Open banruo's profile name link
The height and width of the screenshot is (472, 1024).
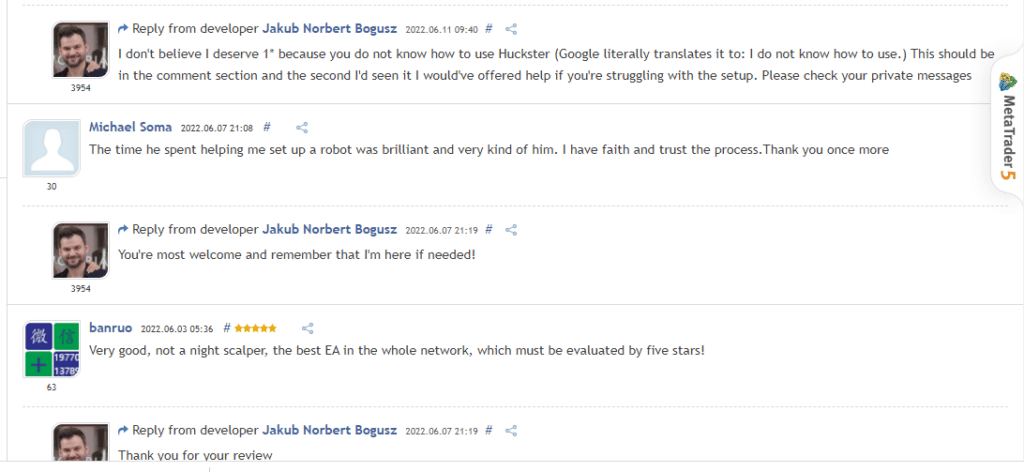111,328
